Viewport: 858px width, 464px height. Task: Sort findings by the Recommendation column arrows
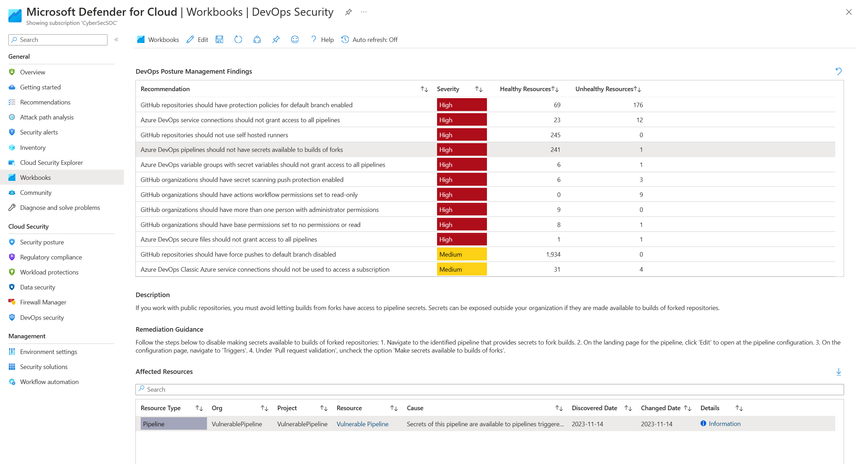point(424,89)
